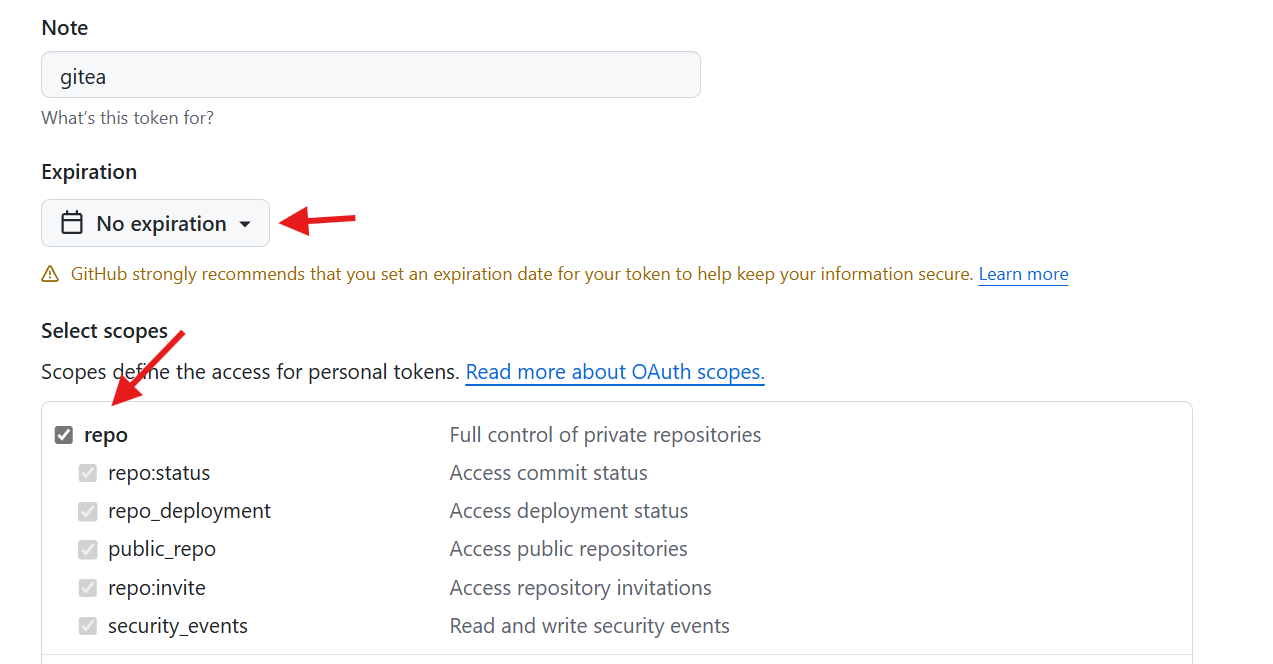Toggle the repo:invite checkbox
This screenshot has width=1273, height=664.
[x=88, y=588]
